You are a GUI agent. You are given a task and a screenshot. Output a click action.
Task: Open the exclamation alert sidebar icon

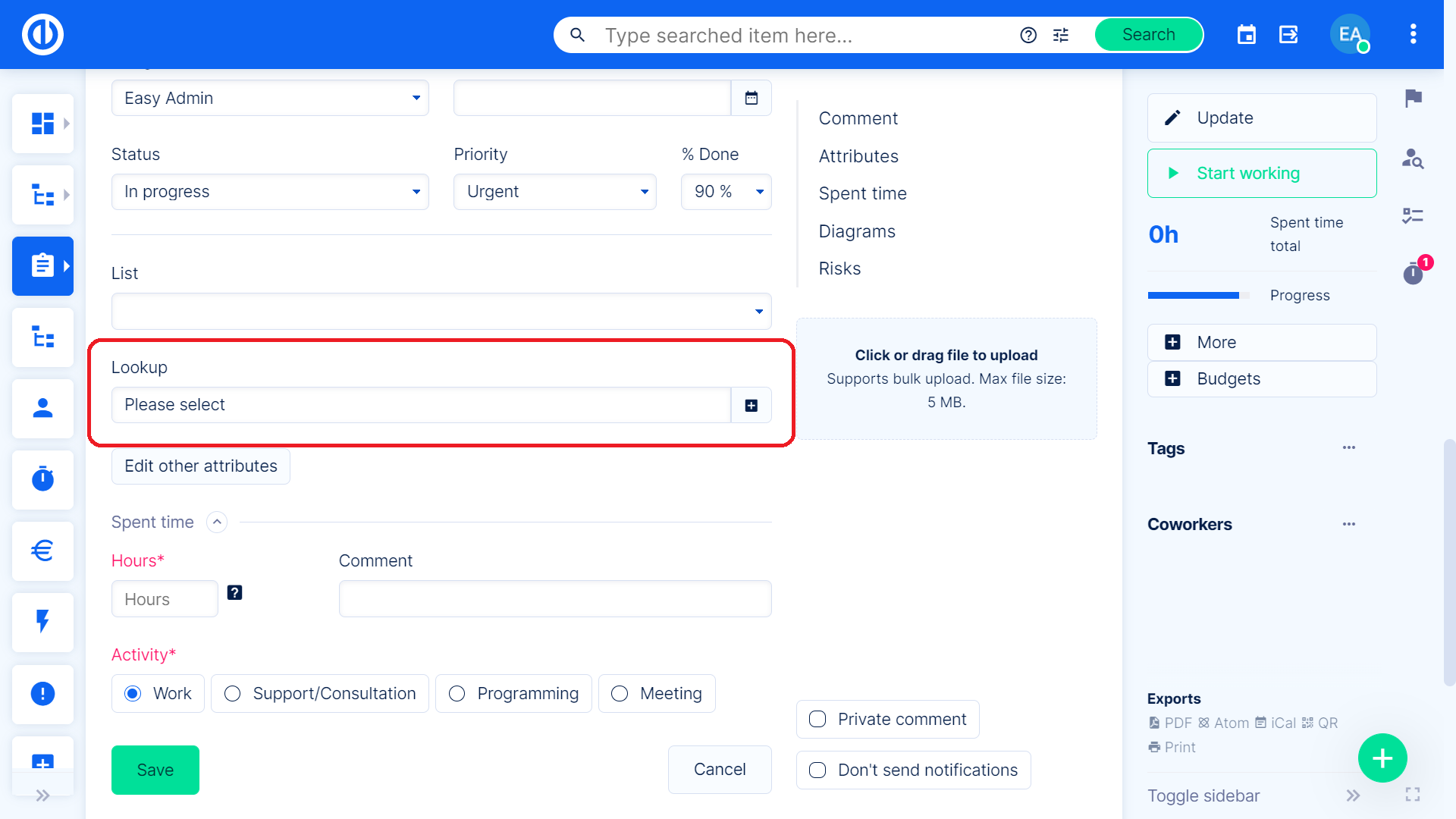pos(42,694)
